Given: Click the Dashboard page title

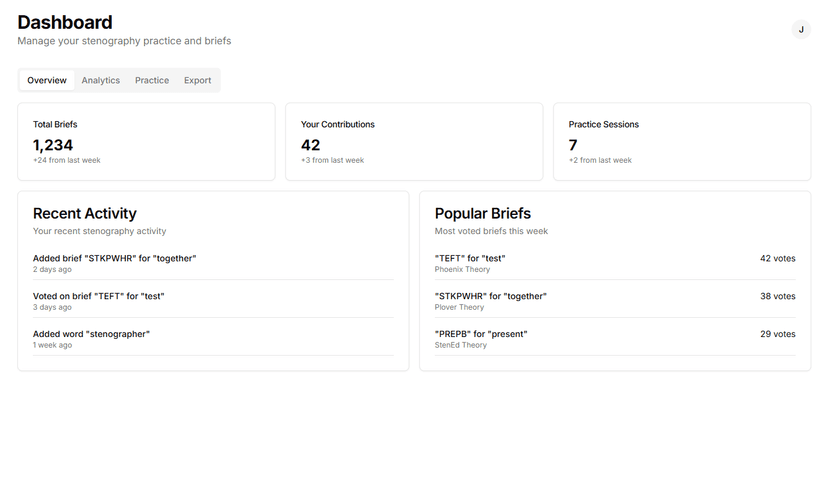Looking at the screenshot, I should click(65, 22).
